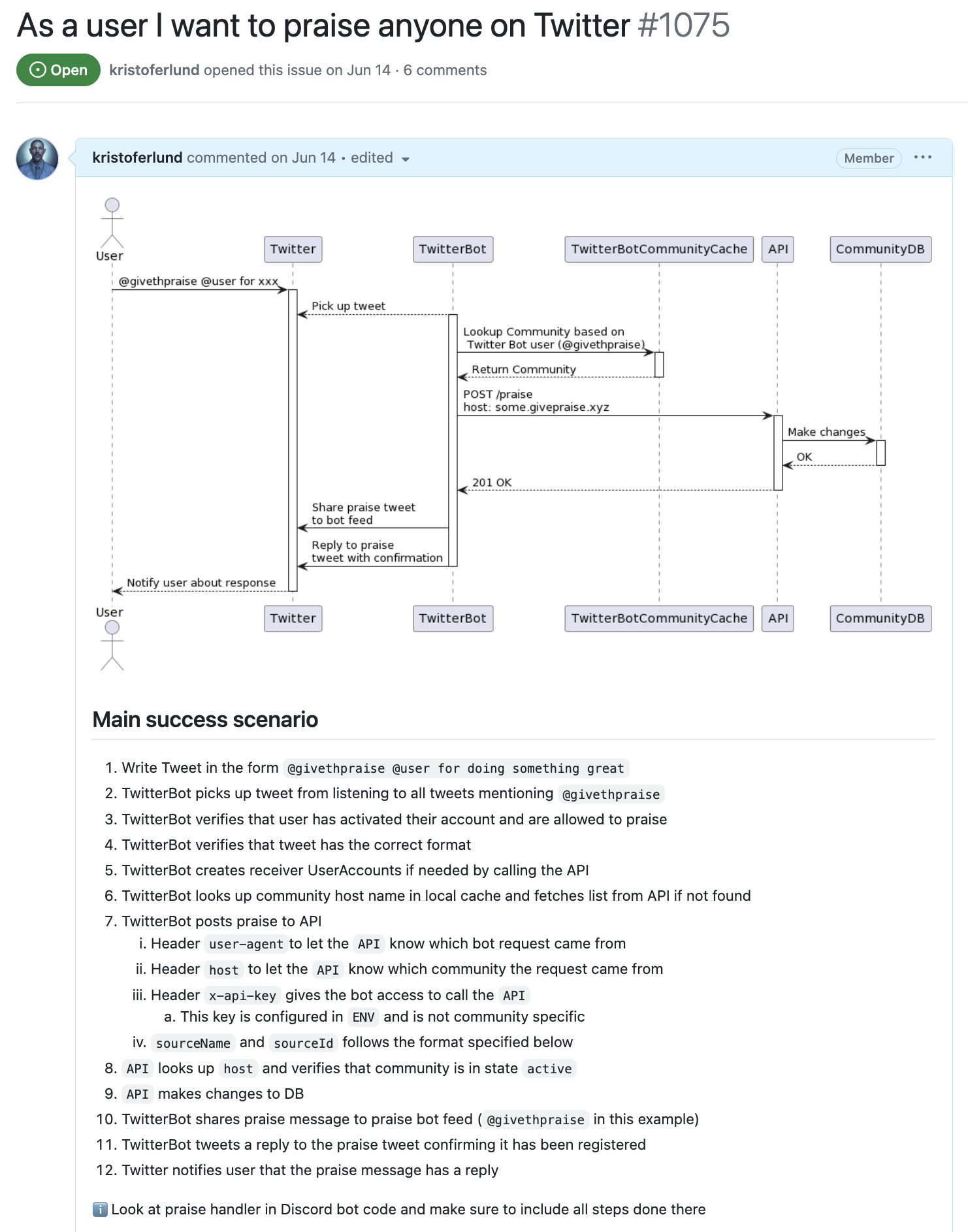This screenshot has height=1232, width=968.
Task: Click the bottom Twitter diagram box
Action: 293,618
